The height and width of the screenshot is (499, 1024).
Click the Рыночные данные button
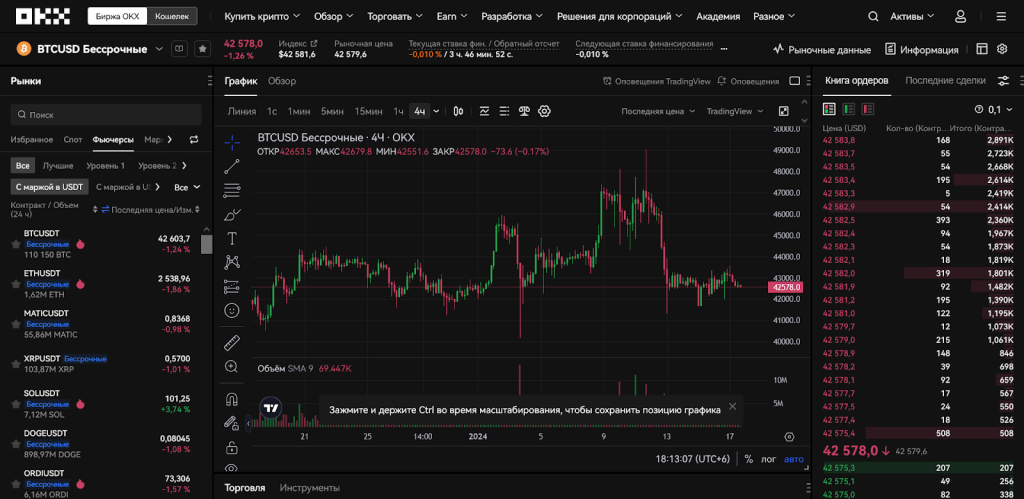[x=821, y=49]
